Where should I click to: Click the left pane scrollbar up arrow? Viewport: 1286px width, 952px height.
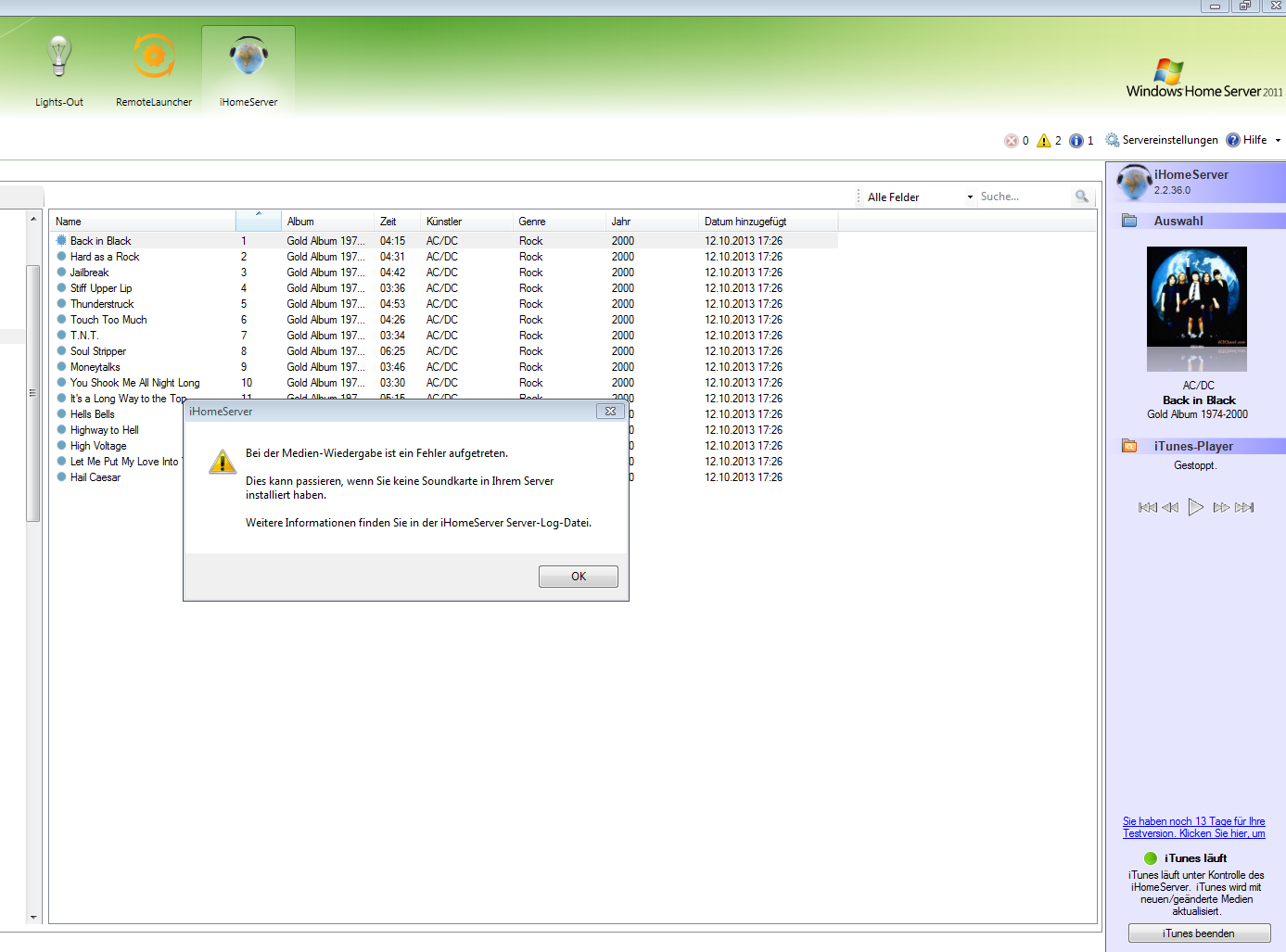(x=33, y=219)
